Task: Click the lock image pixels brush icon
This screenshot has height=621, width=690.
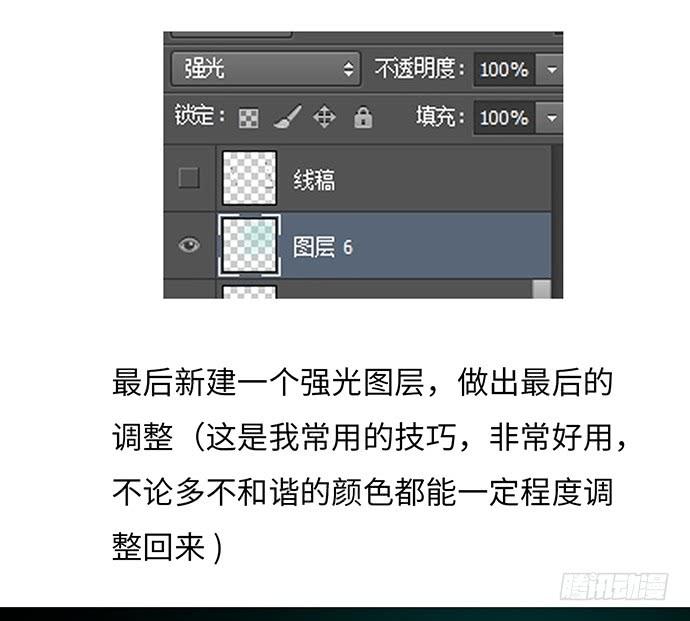Action: point(287,117)
